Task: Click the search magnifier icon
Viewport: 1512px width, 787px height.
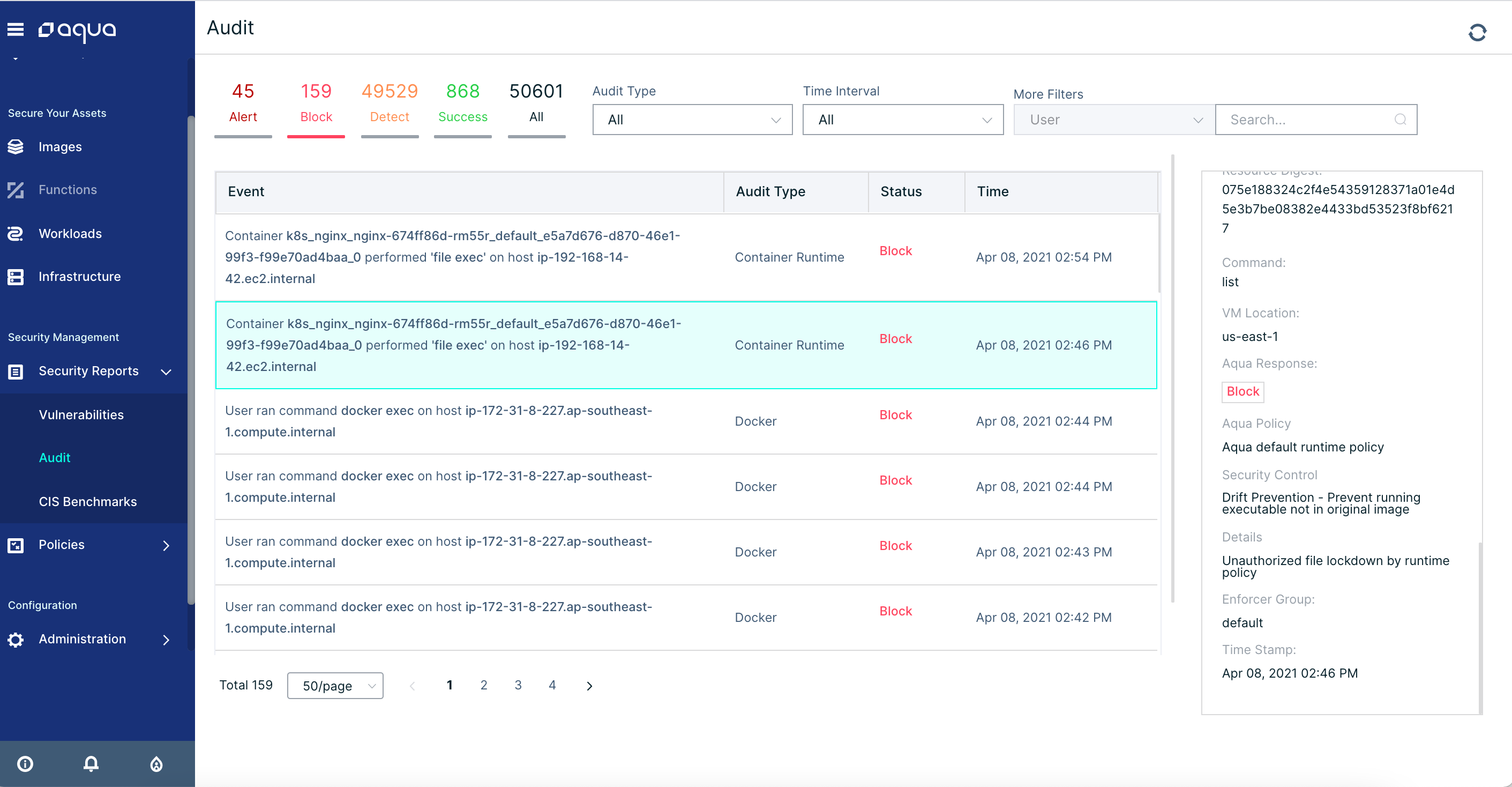Action: point(1401,119)
